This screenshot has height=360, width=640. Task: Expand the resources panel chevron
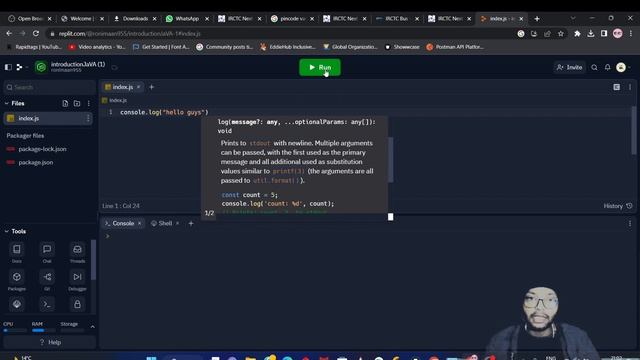(92, 327)
